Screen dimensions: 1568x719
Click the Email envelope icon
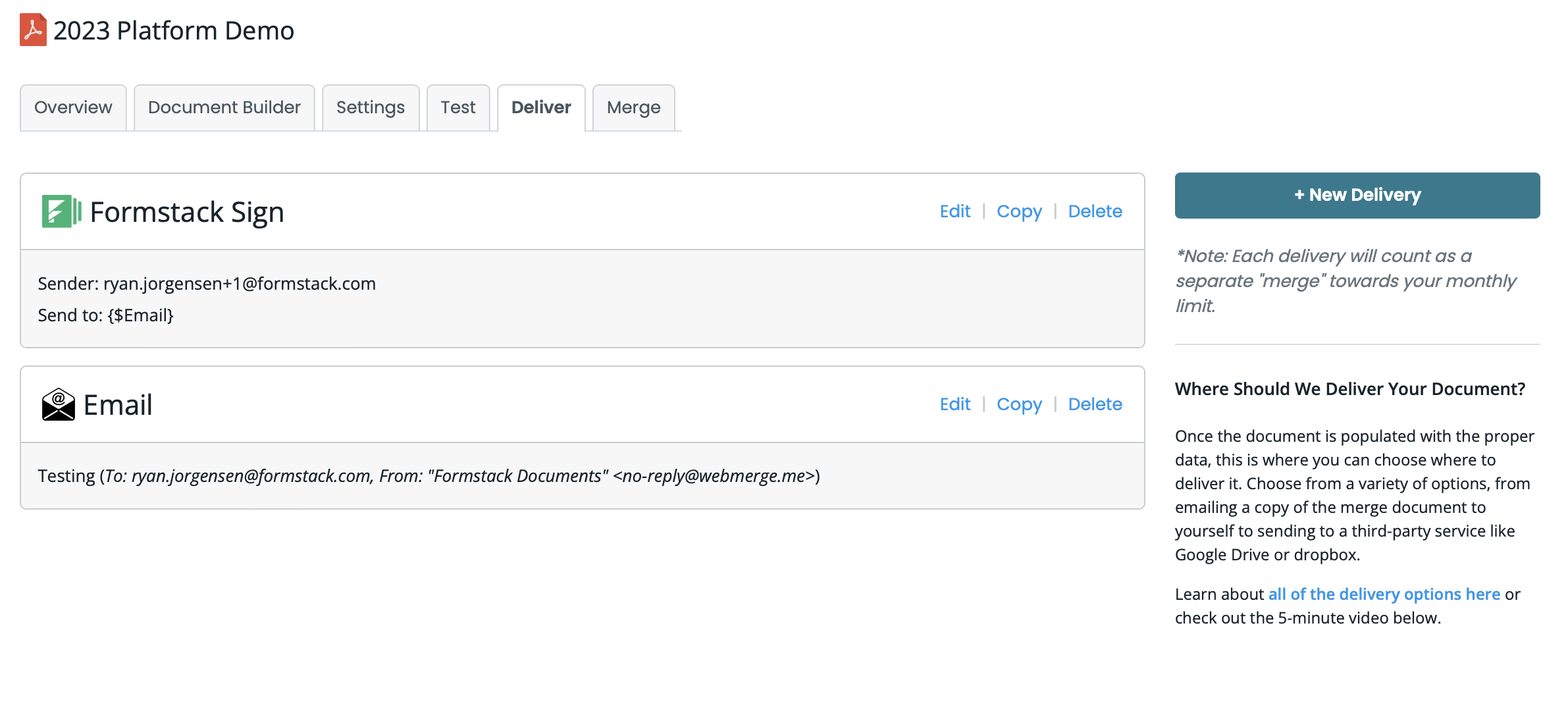coord(57,404)
